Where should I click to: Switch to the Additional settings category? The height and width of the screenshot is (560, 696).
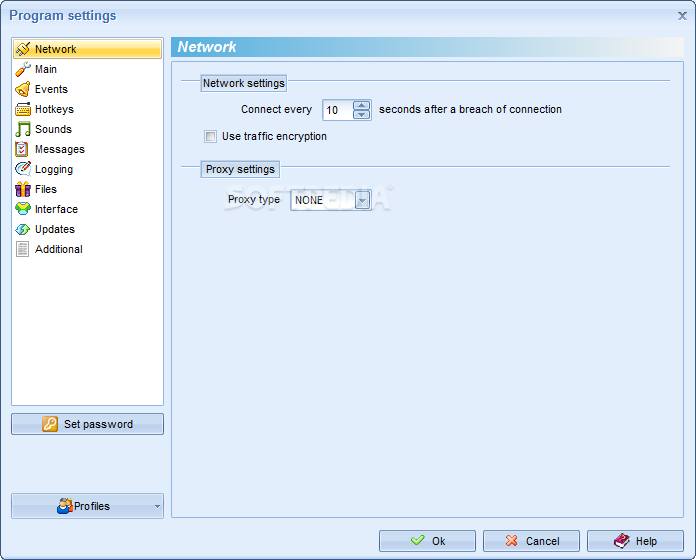coord(87,249)
